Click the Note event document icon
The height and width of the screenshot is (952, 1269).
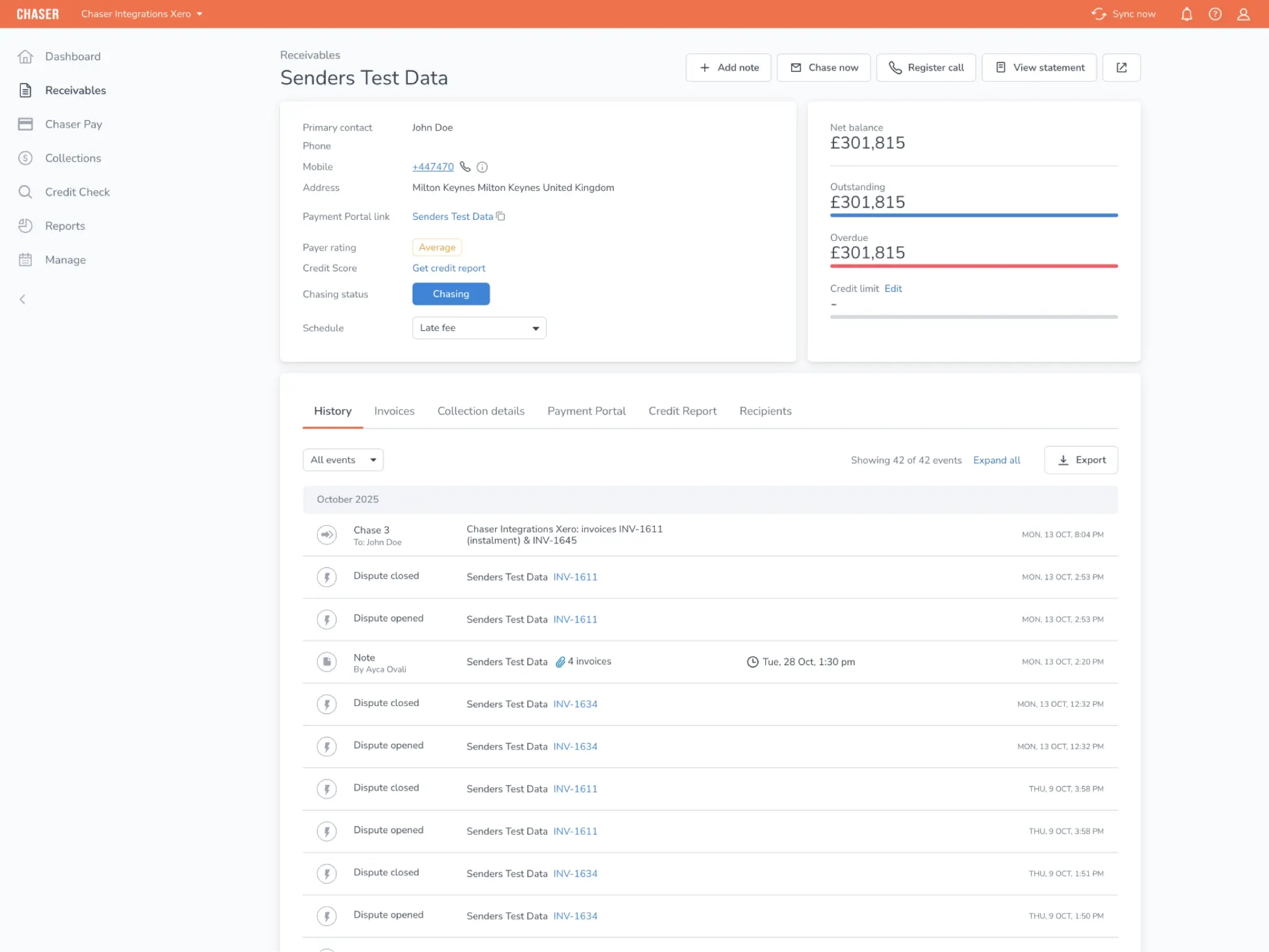pyautogui.click(x=327, y=662)
